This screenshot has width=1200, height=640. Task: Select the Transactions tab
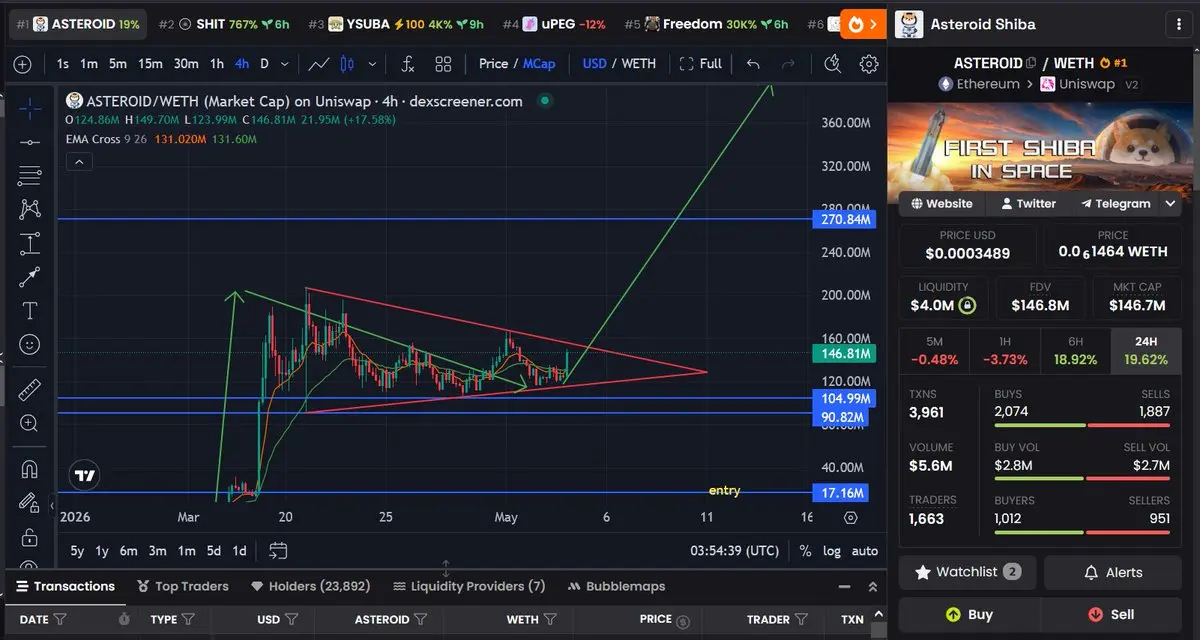point(65,587)
